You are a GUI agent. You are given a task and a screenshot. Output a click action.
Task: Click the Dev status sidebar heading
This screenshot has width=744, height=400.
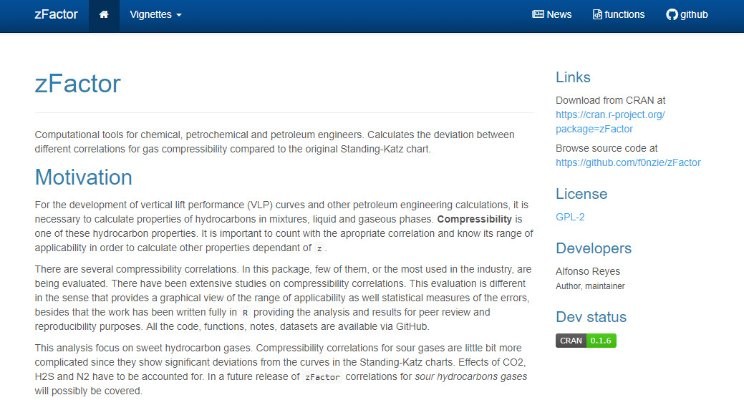point(591,317)
